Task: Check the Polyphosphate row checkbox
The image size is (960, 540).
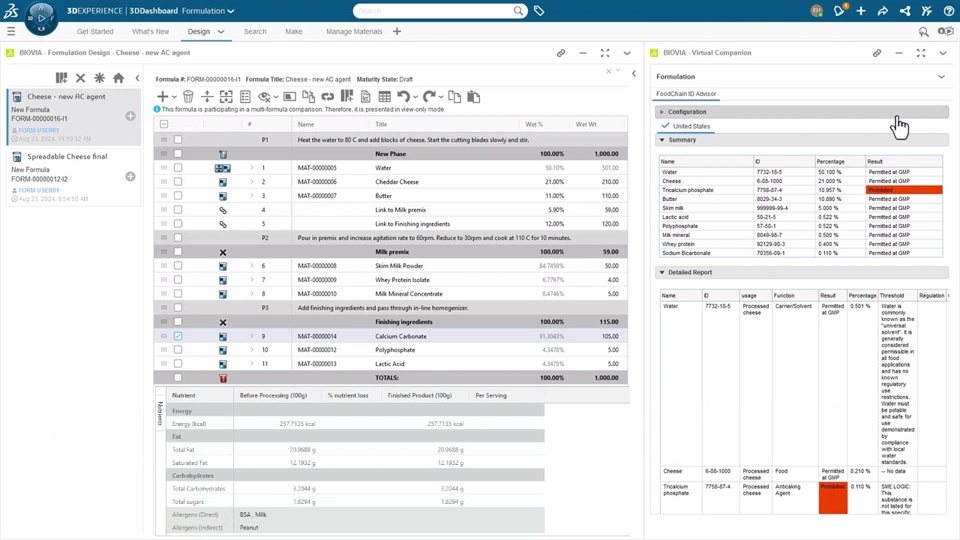Action: 178,350
